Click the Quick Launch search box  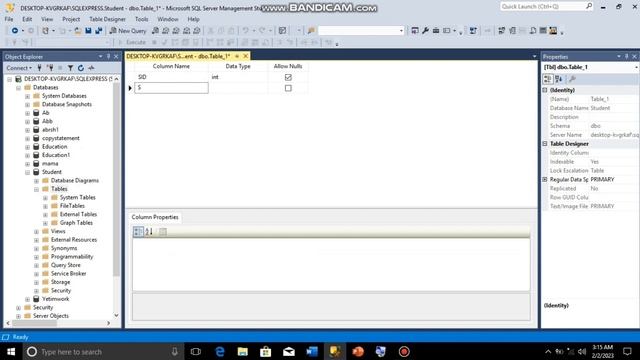[x=547, y=7]
